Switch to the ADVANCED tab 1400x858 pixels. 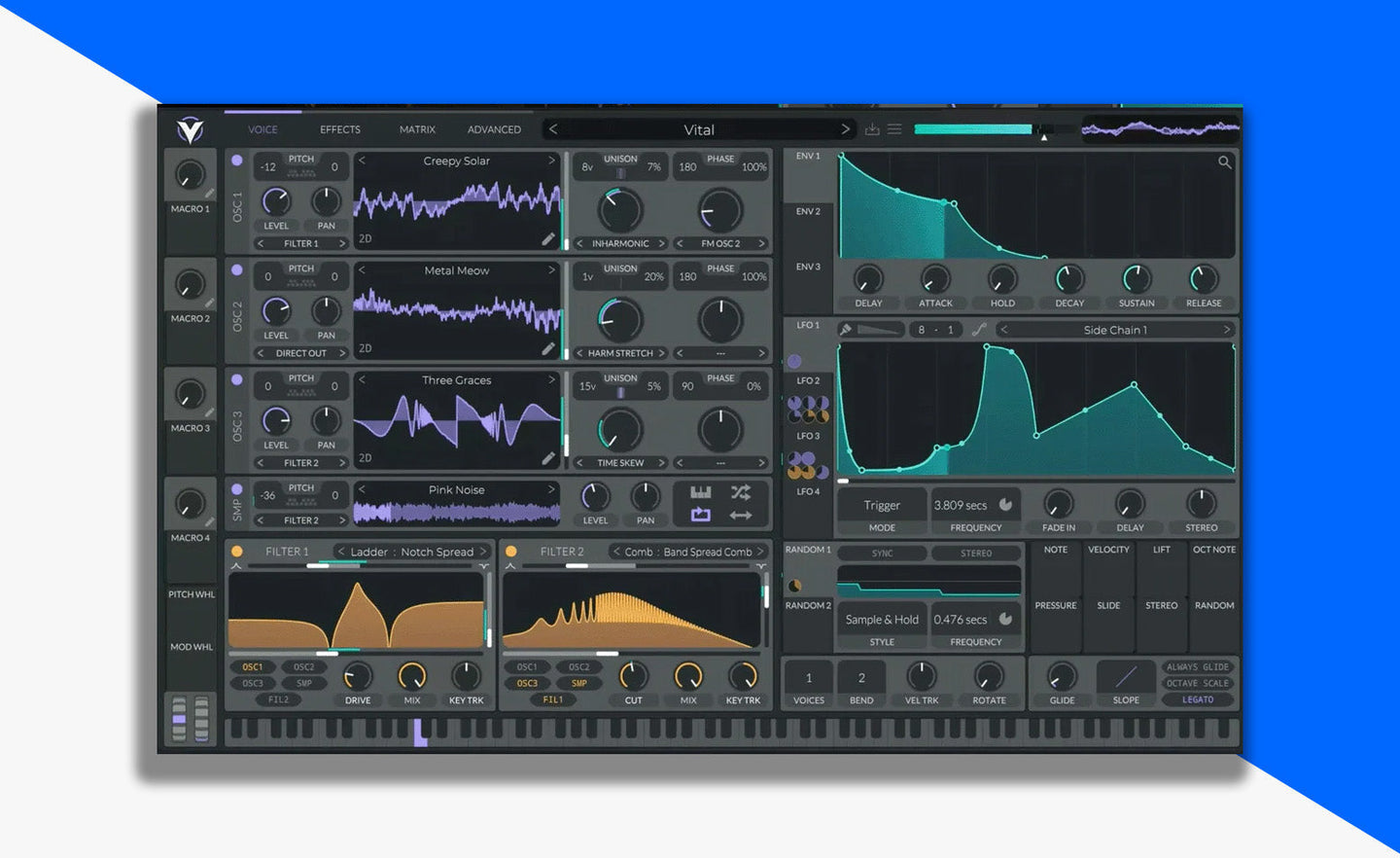494,129
